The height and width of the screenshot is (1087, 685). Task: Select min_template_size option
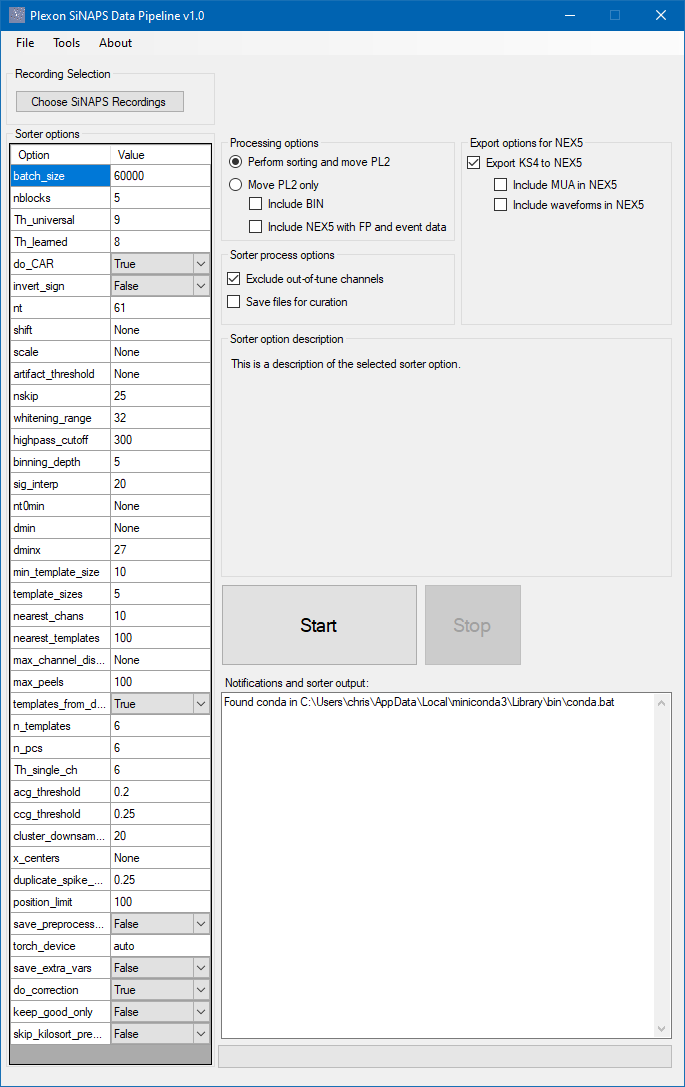coord(60,572)
